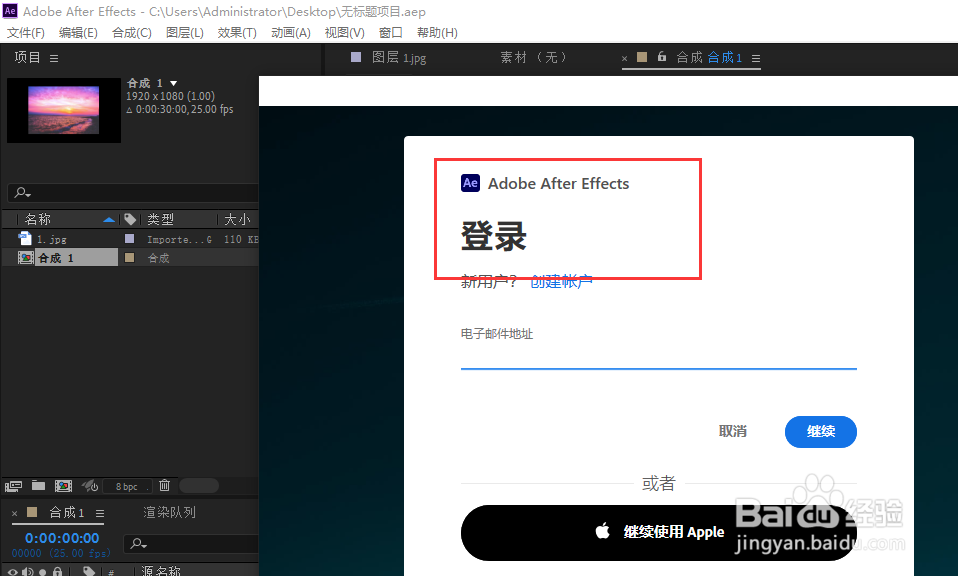Image resolution: width=958 pixels, height=576 pixels.
Task: Open the 合成(C) menu
Action: point(132,32)
